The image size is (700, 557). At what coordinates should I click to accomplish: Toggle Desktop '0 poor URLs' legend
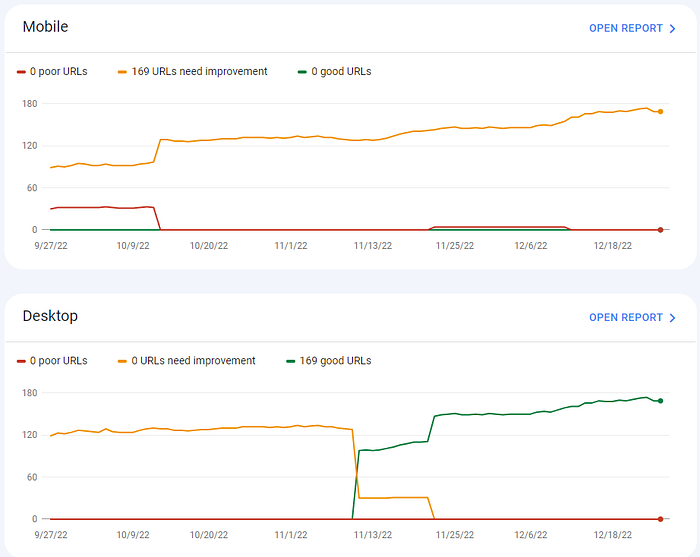tap(52, 361)
